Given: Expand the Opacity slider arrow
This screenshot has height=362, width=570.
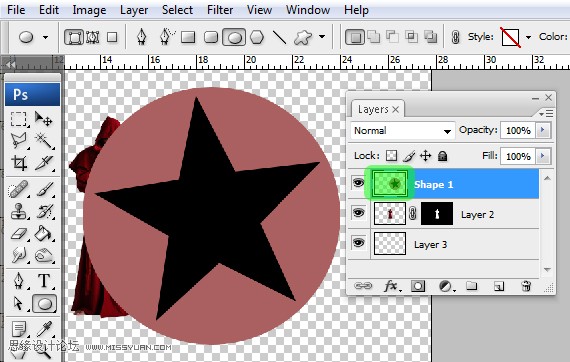Looking at the screenshot, I should tap(543, 130).
